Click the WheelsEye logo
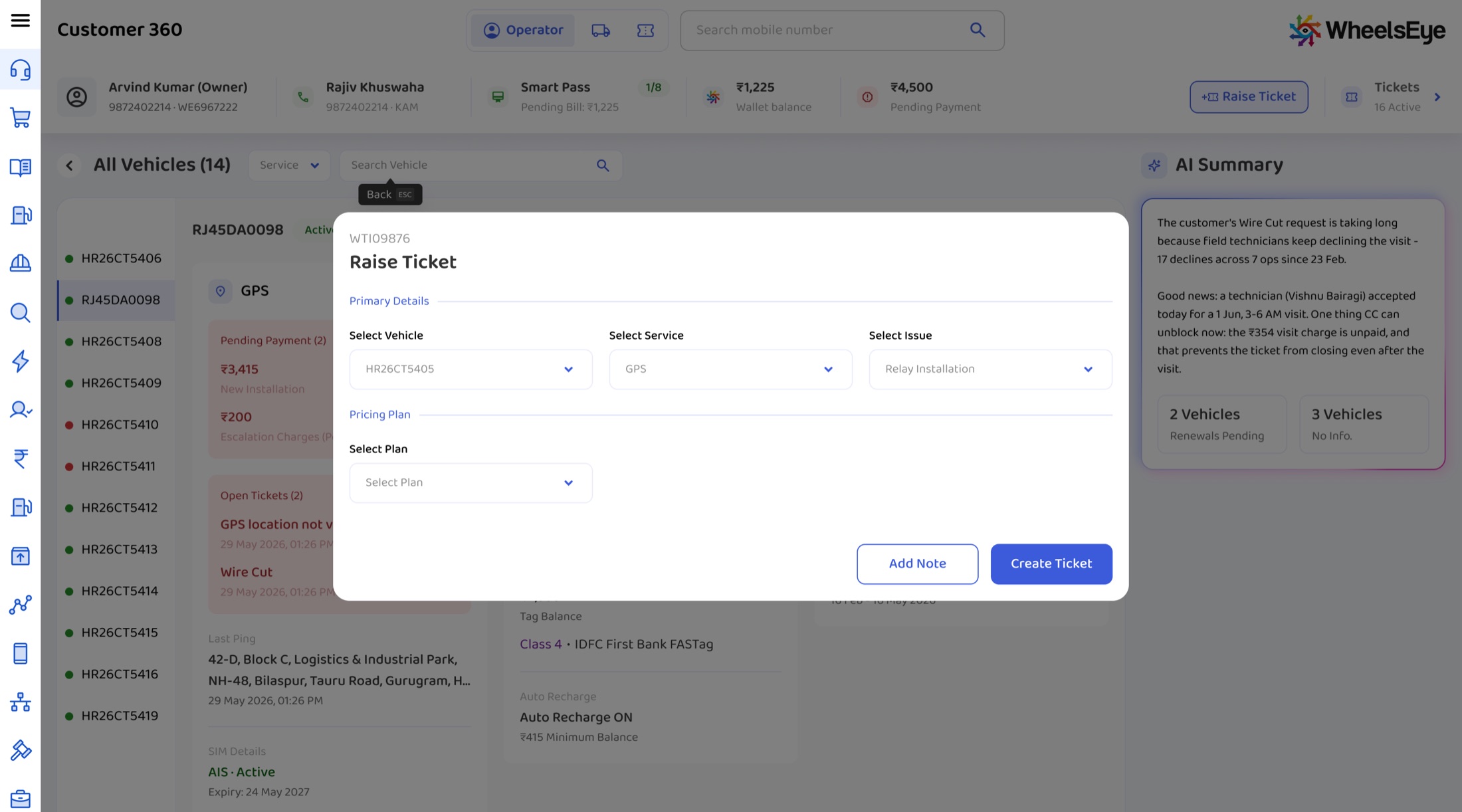 [x=1367, y=31]
